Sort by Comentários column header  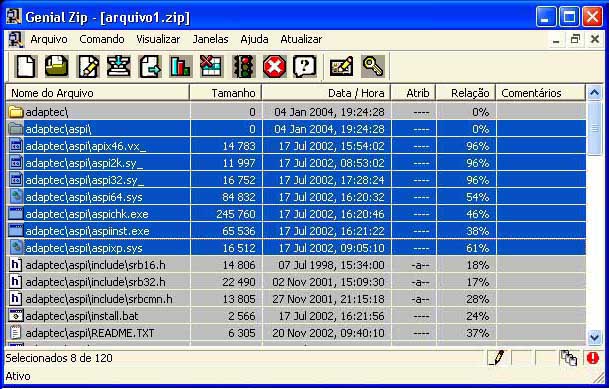click(x=541, y=93)
